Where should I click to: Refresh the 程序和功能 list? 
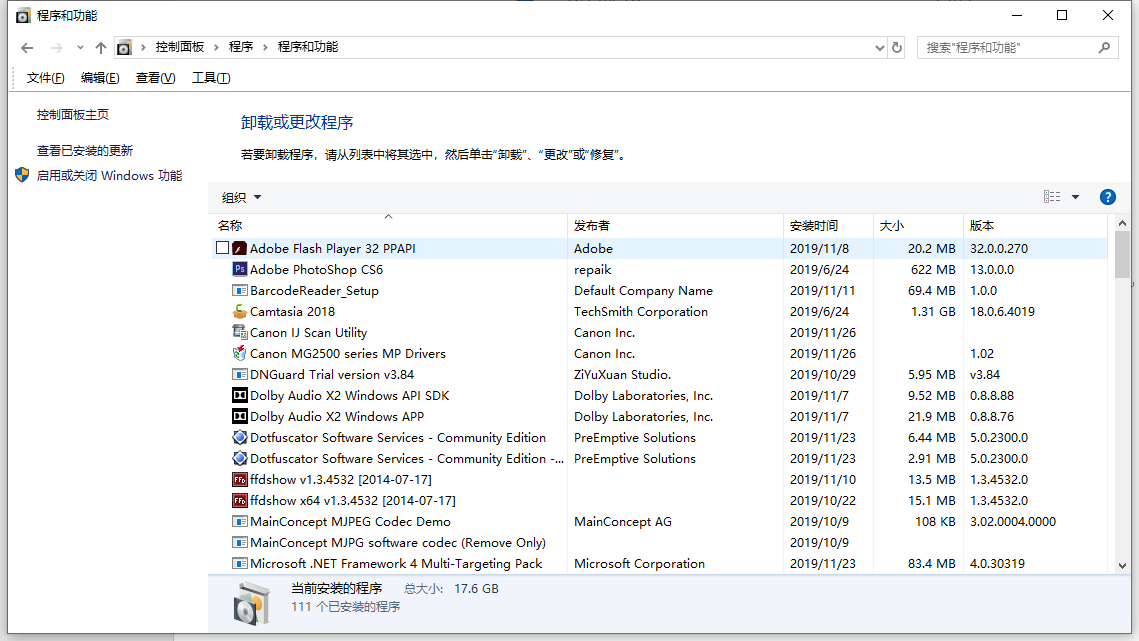(x=897, y=48)
